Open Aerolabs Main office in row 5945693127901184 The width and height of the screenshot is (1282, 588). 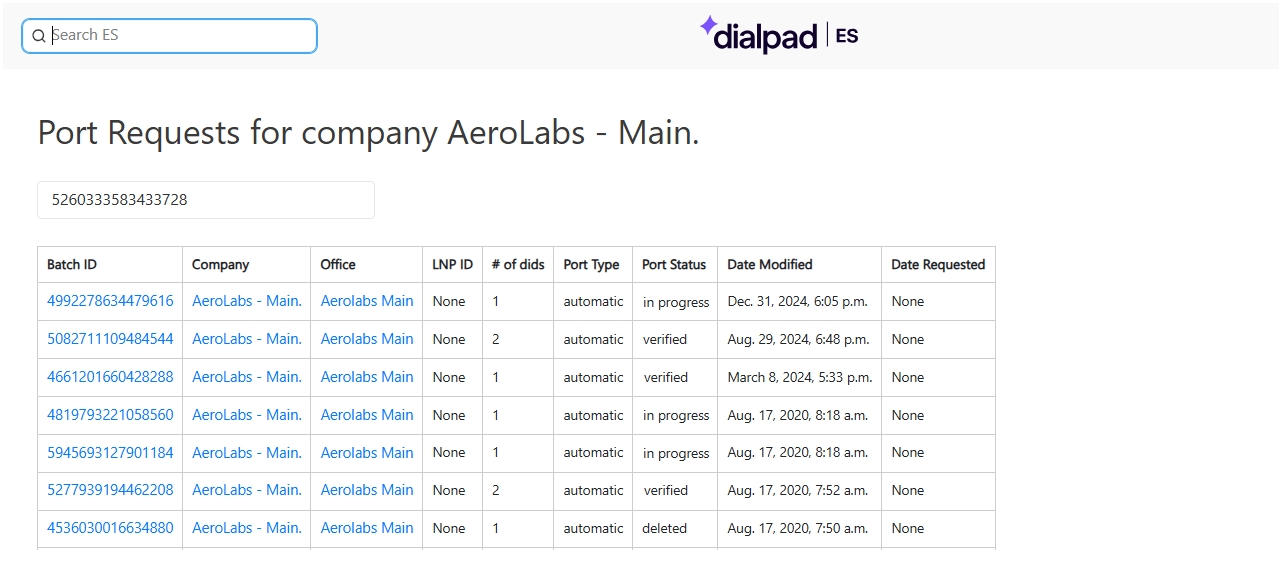click(x=367, y=452)
